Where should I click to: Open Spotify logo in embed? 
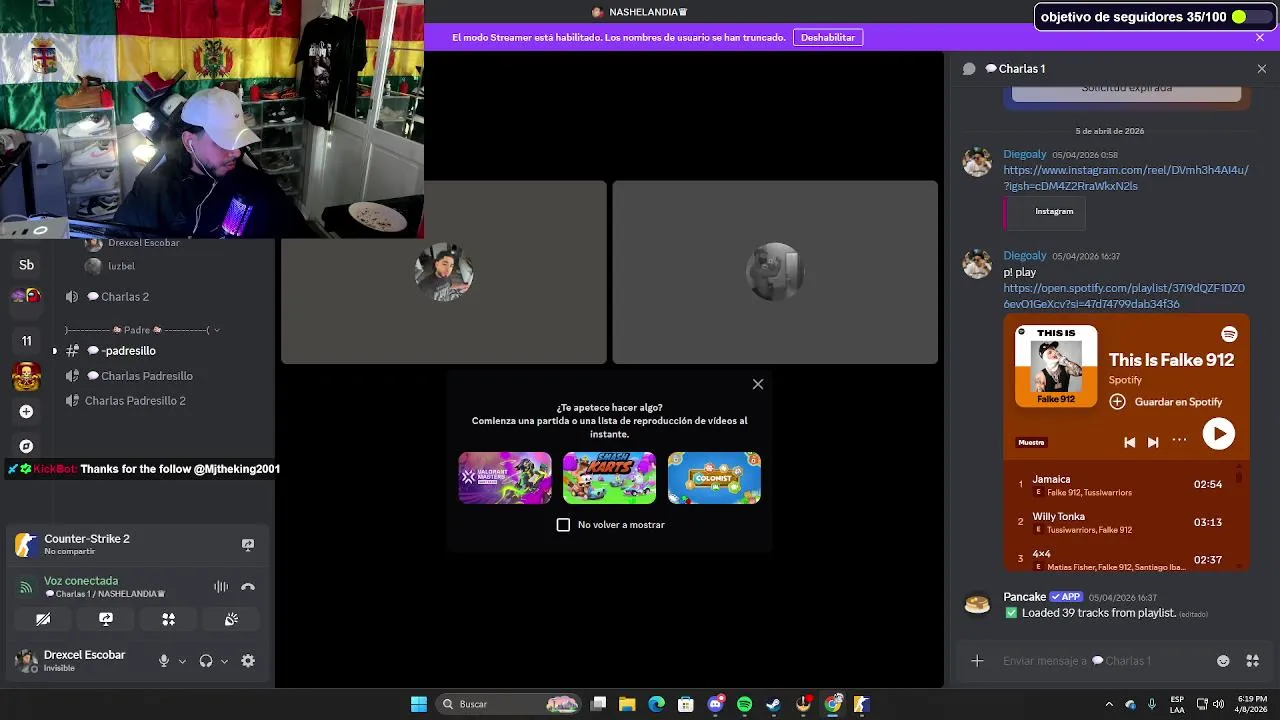point(1229,334)
